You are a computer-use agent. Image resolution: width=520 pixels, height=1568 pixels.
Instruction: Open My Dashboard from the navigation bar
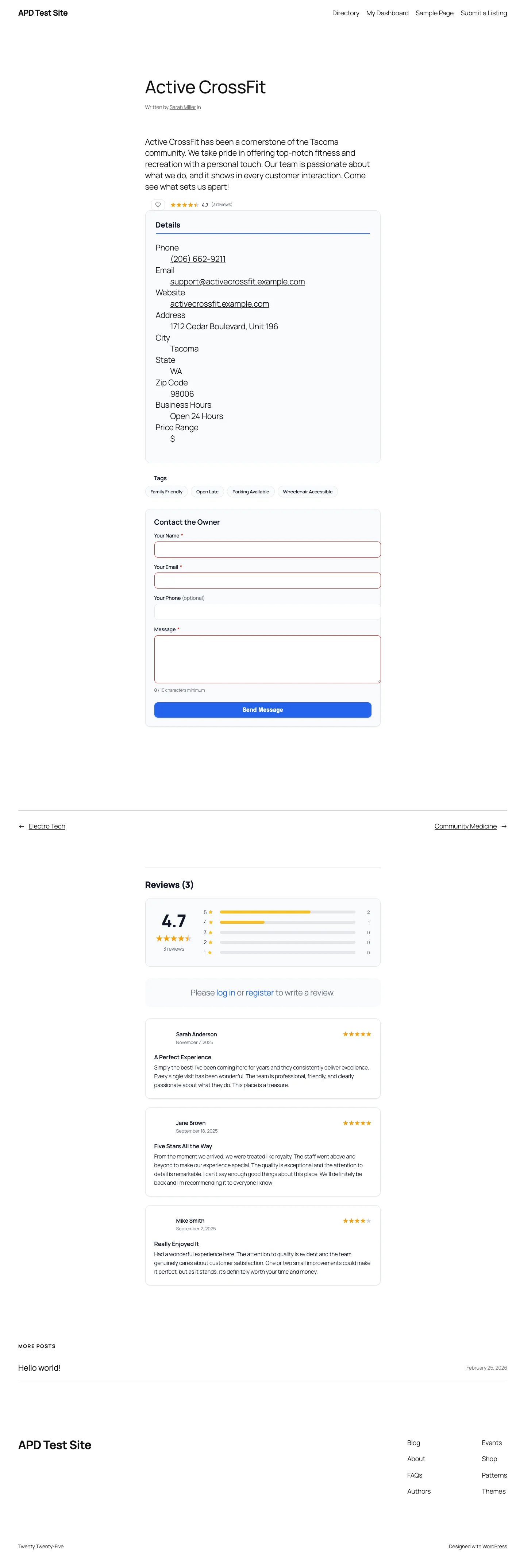click(387, 13)
